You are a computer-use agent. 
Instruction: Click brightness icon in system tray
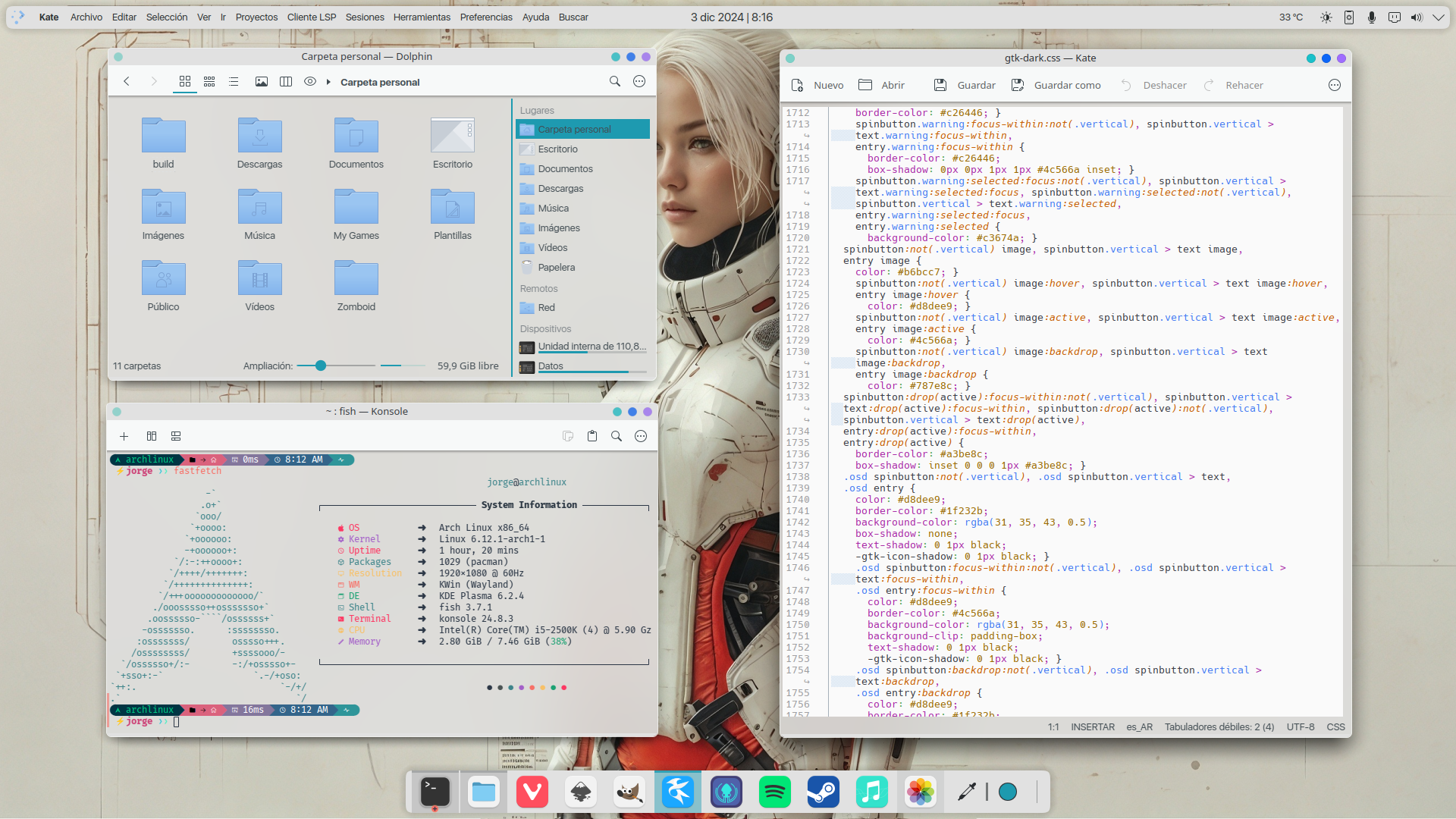(x=1326, y=17)
